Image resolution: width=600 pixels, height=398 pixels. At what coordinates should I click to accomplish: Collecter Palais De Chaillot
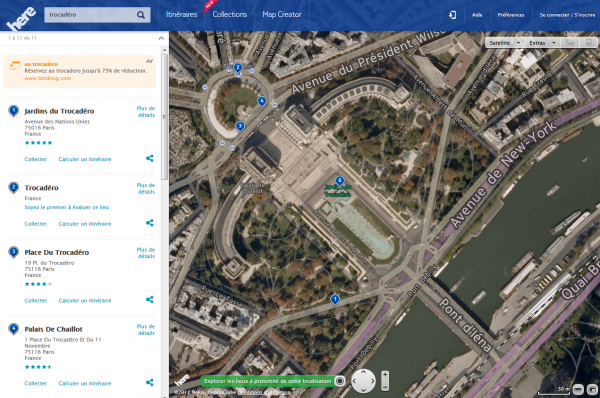click(36, 383)
